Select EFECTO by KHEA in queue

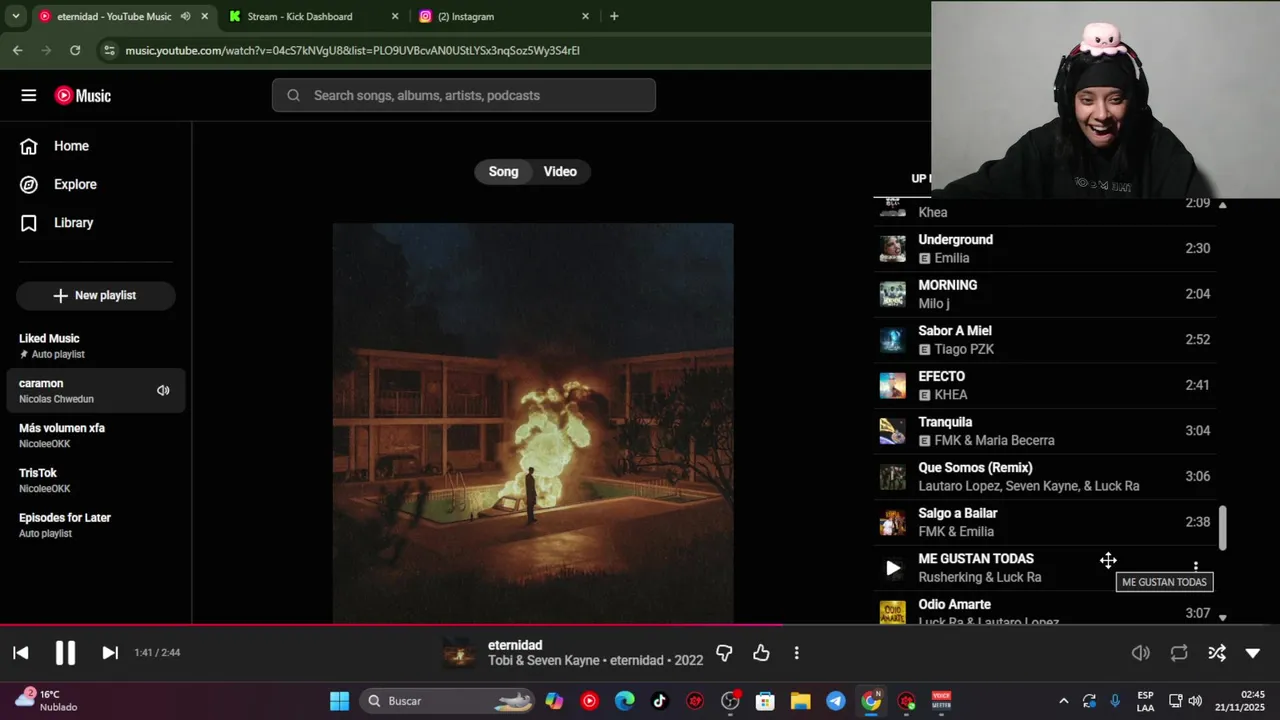click(1045, 385)
